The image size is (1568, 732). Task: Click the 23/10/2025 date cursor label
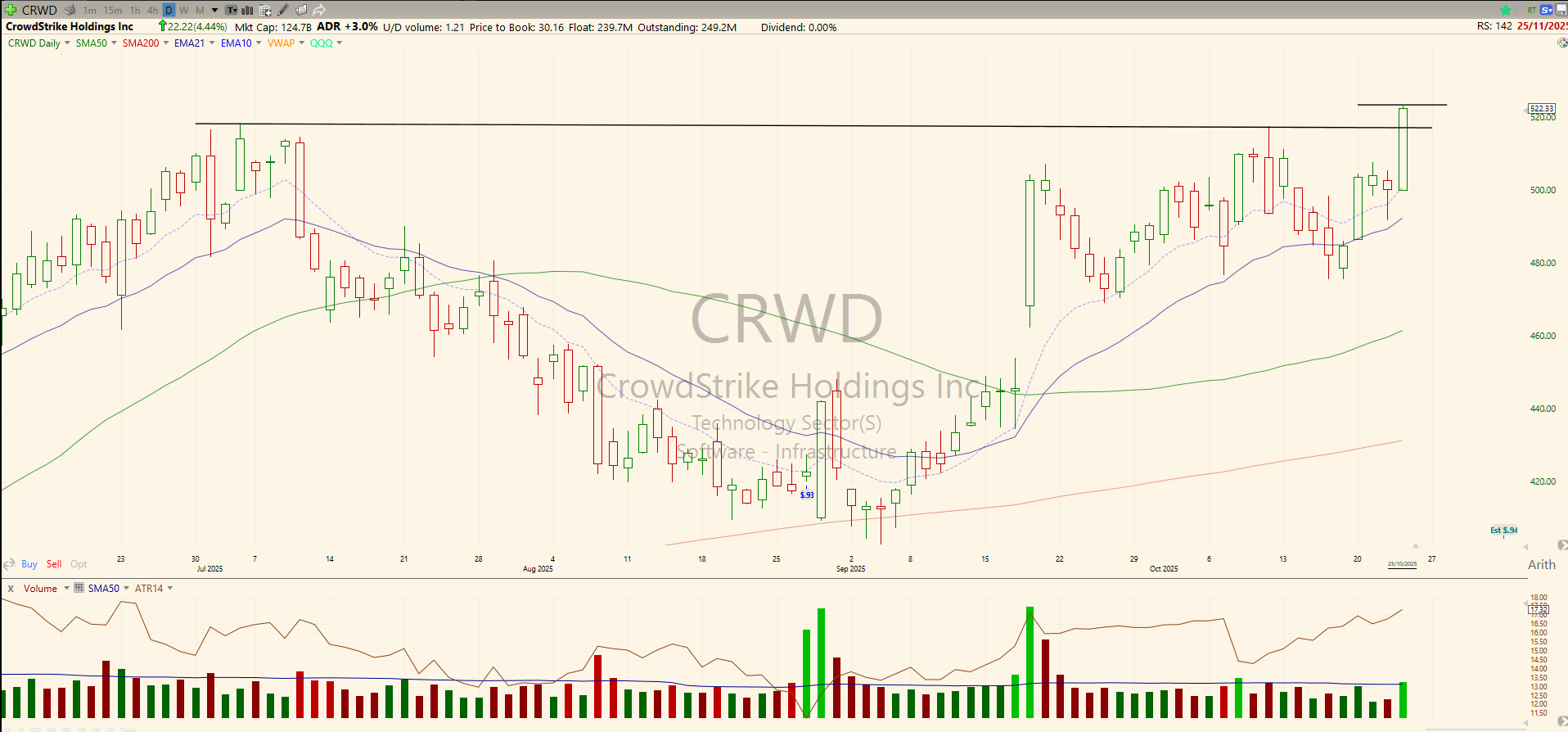(x=1402, y=564)
